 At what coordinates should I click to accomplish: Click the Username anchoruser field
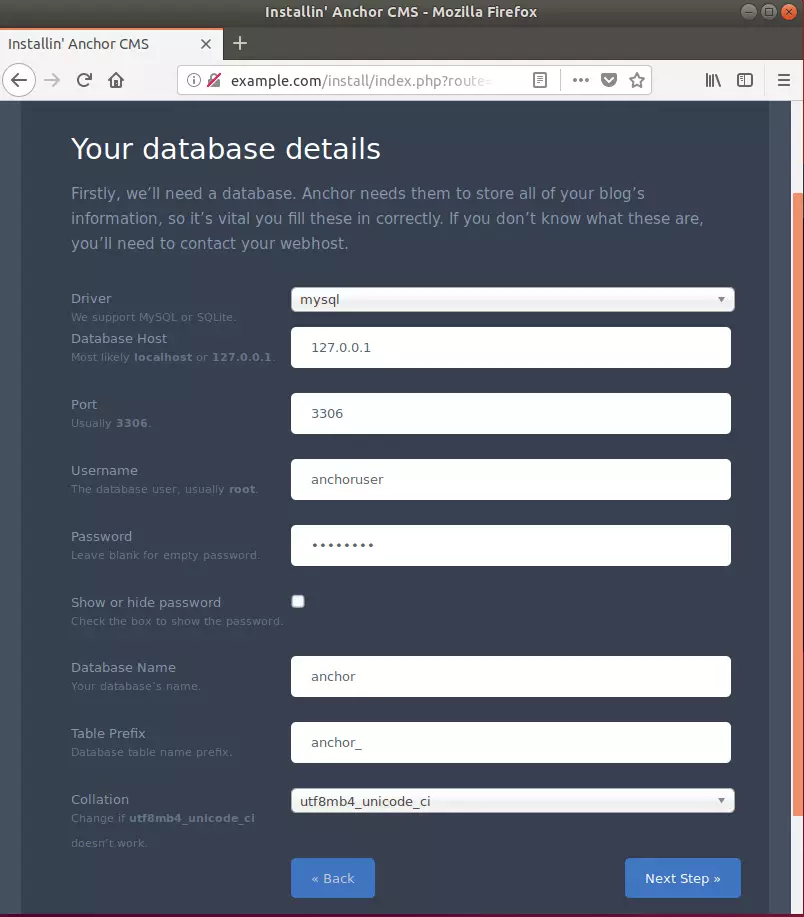pyautogui.click(x=510, y=480)
